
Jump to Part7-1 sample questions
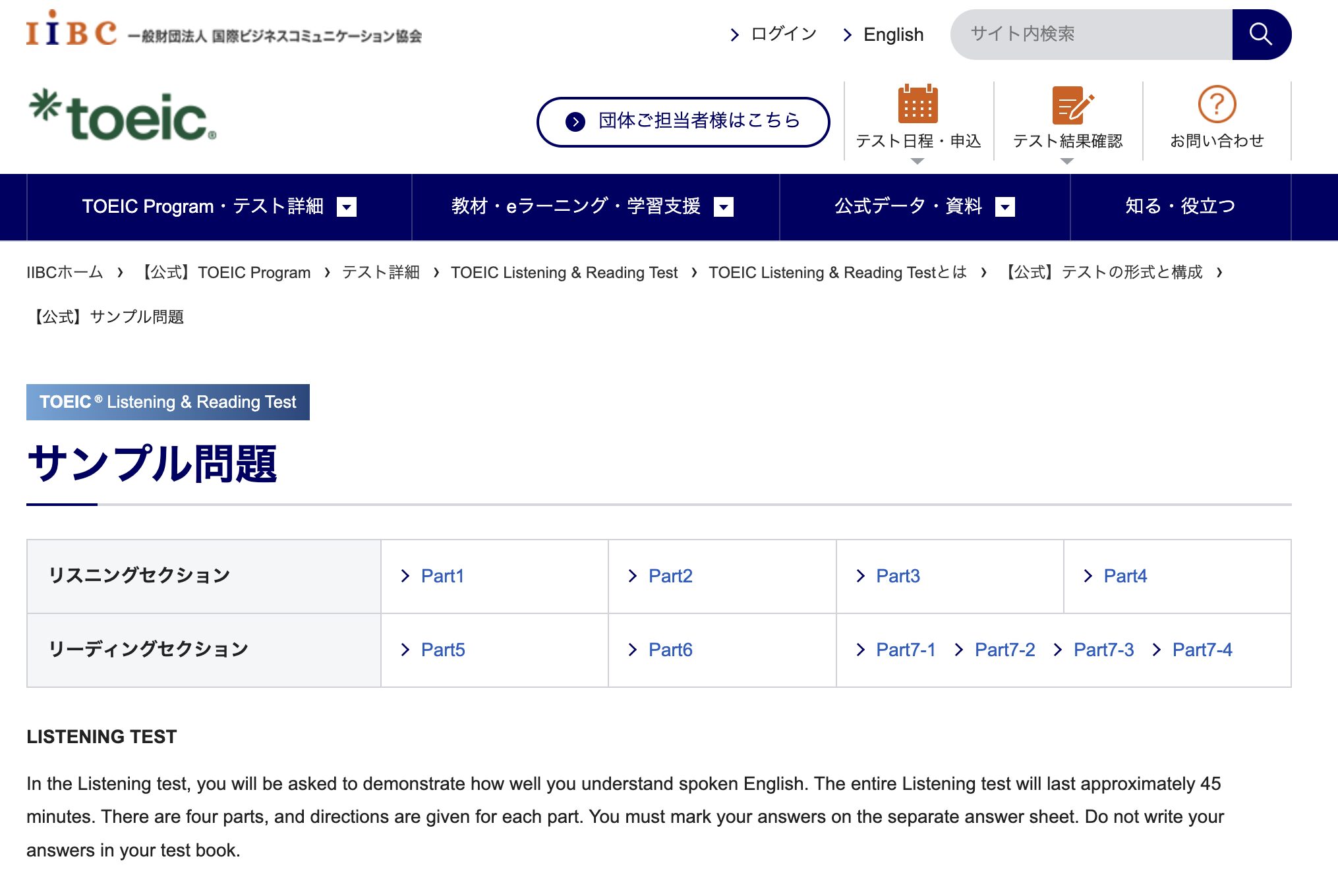[x=906, y=650]
